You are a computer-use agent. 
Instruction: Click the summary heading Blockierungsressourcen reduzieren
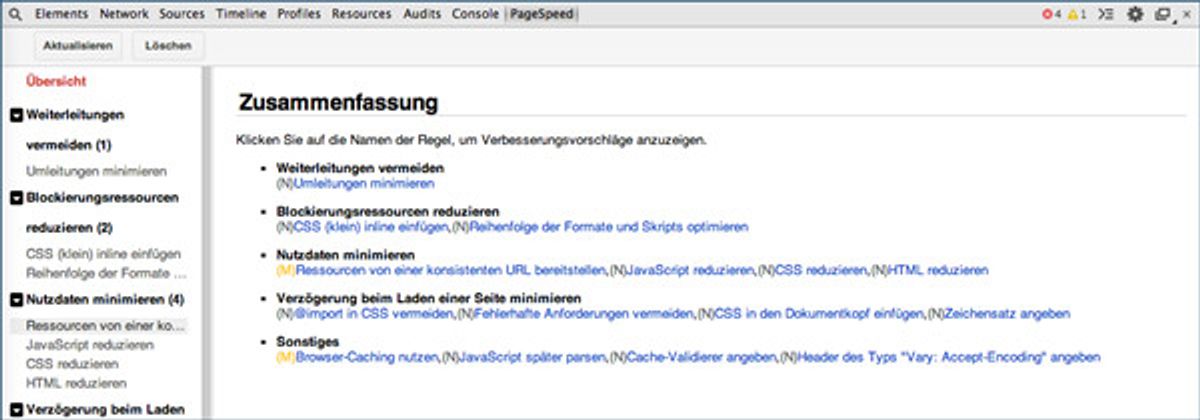(388, 212)
